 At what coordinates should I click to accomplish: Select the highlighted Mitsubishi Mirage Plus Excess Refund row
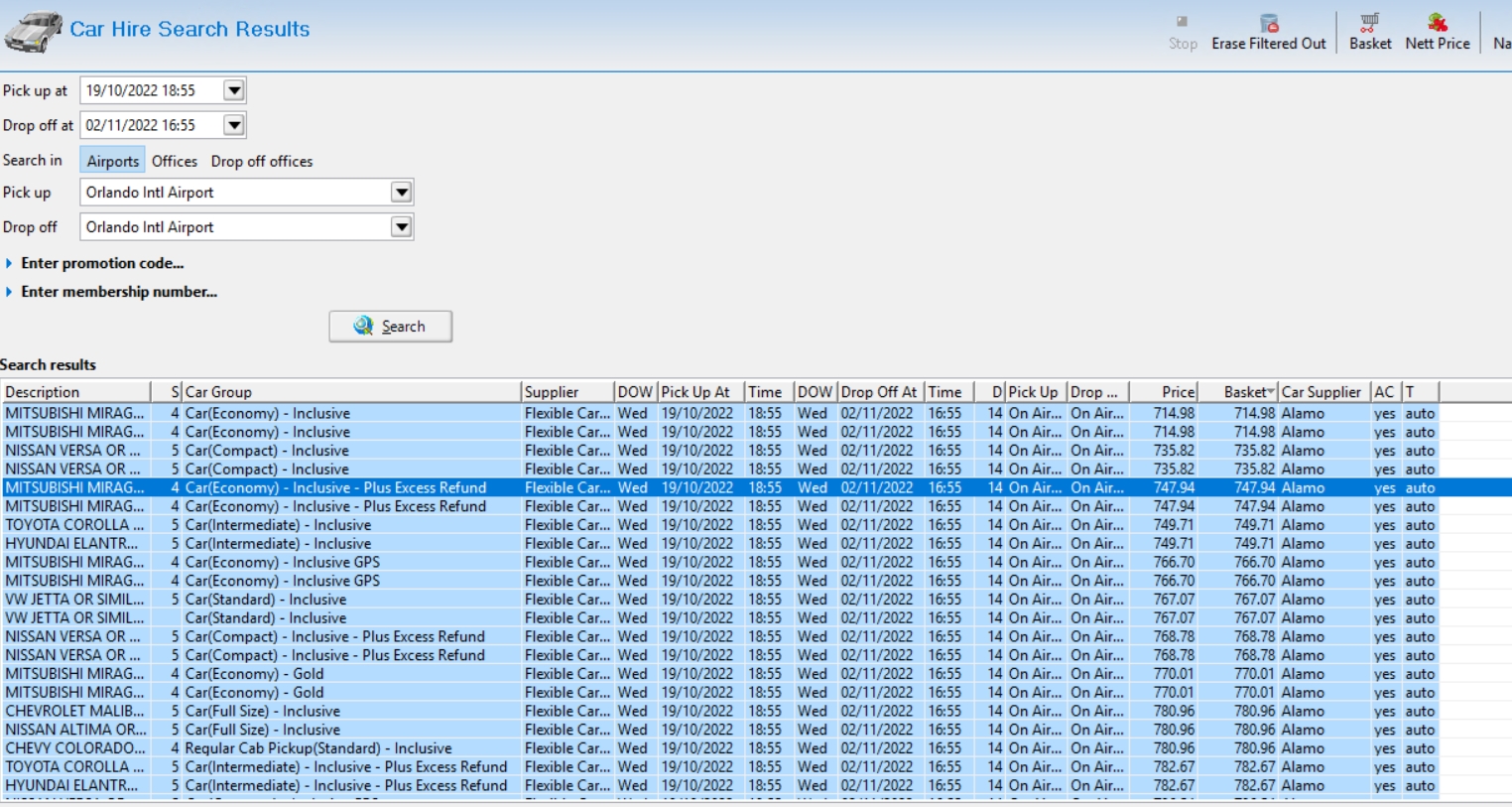click(756, 487)
